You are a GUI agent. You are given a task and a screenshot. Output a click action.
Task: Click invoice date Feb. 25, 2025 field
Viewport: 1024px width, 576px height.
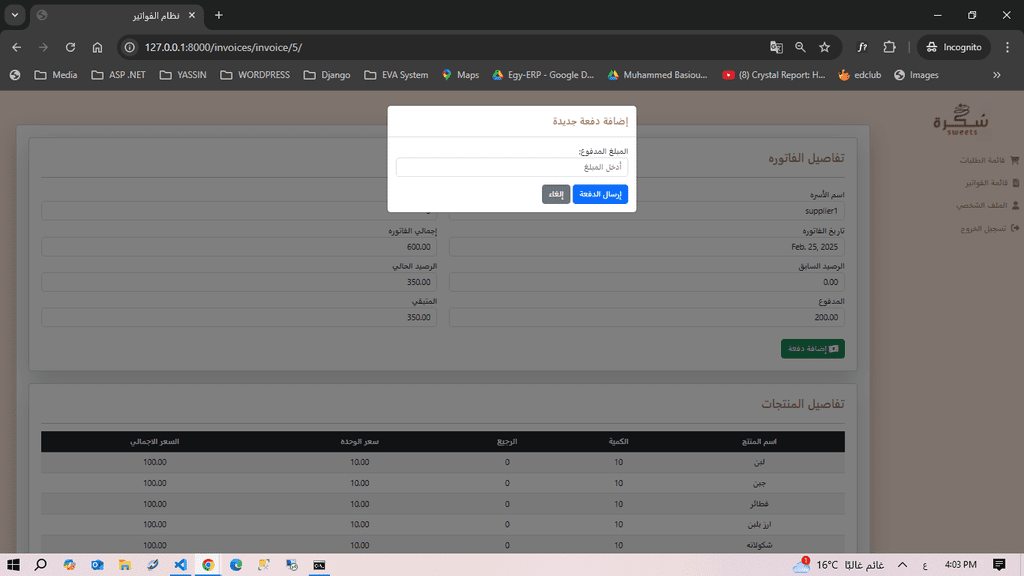pos(647,247)
